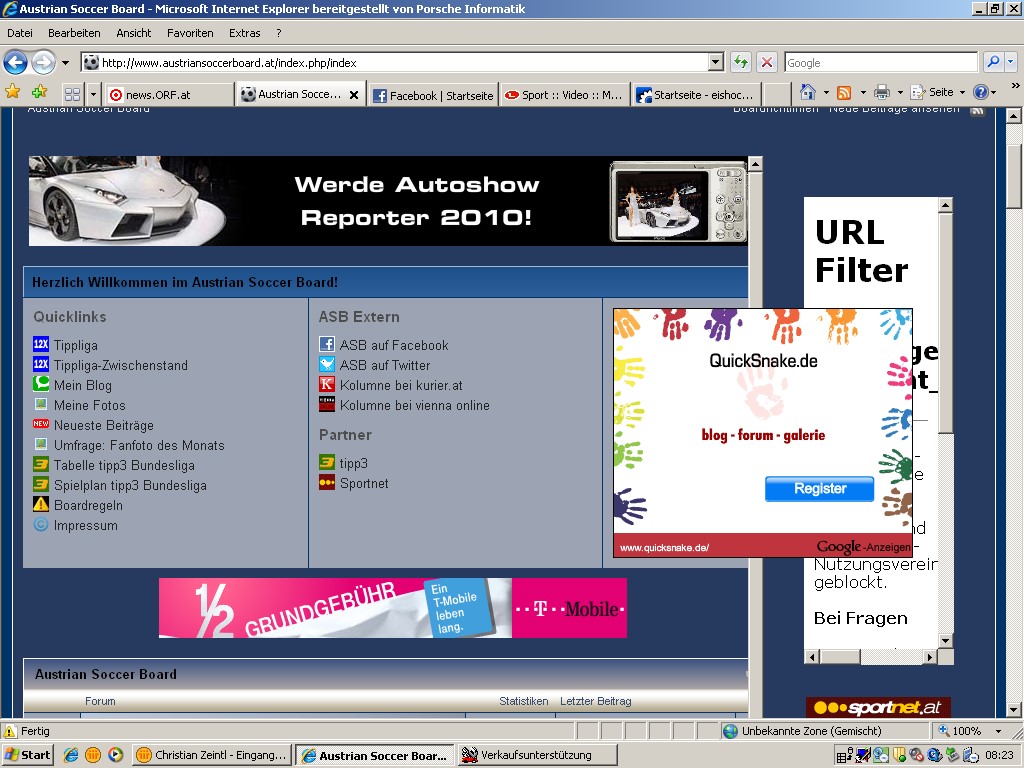
Task: Open the Feeds button dropdown arrow
Action: point(862,93)
